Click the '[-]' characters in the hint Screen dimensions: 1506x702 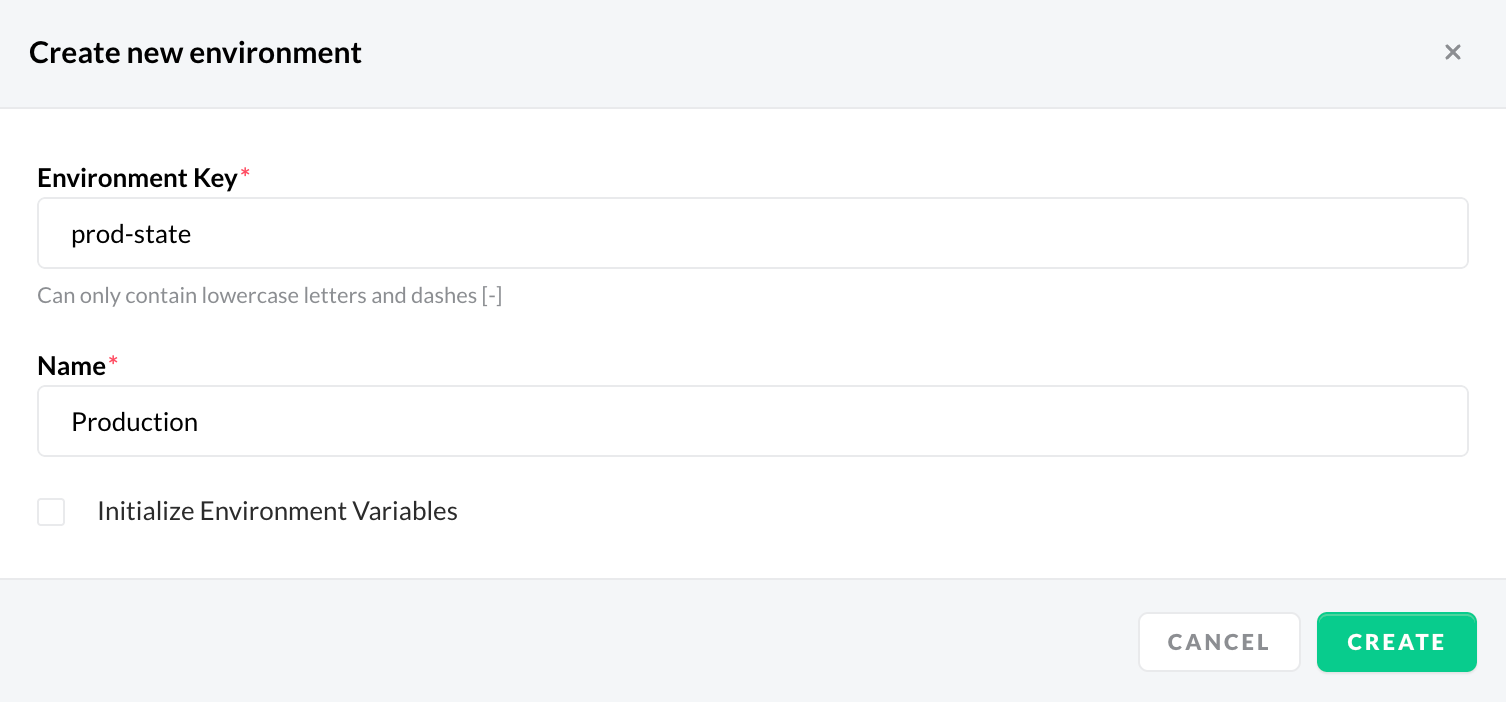[x=491, y=296]
